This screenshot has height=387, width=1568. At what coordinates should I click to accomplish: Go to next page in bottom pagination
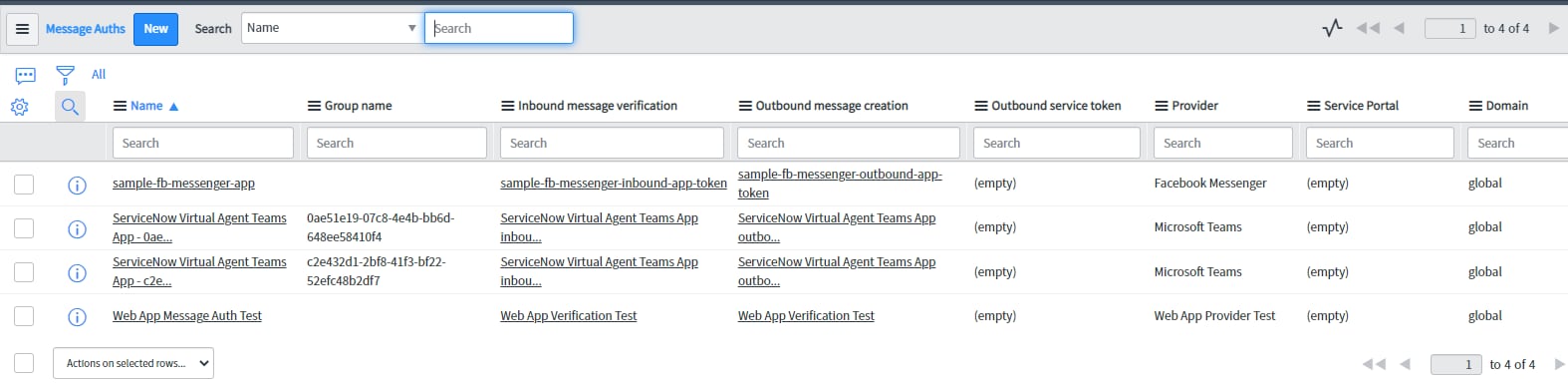(x=1559, y=364)
